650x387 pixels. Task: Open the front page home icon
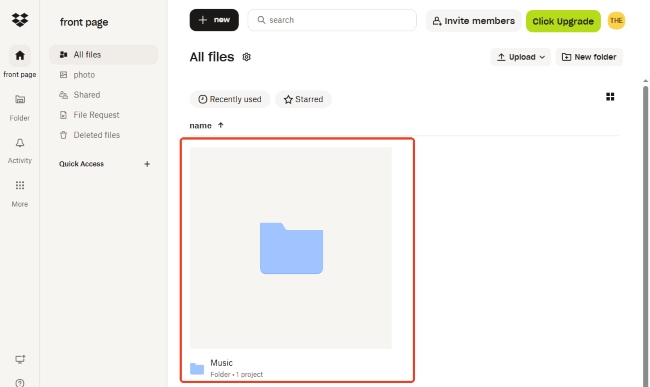point(20,55)
